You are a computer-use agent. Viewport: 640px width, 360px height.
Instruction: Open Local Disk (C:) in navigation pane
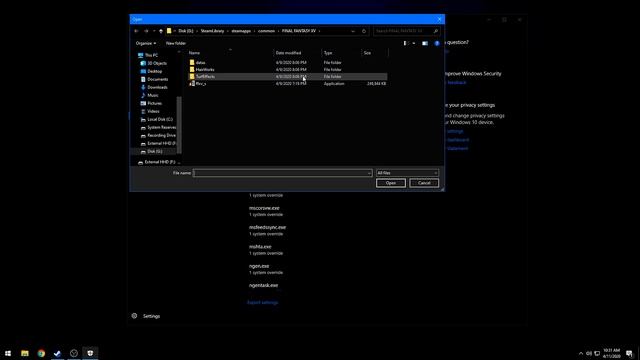click(x=160, y=119)
